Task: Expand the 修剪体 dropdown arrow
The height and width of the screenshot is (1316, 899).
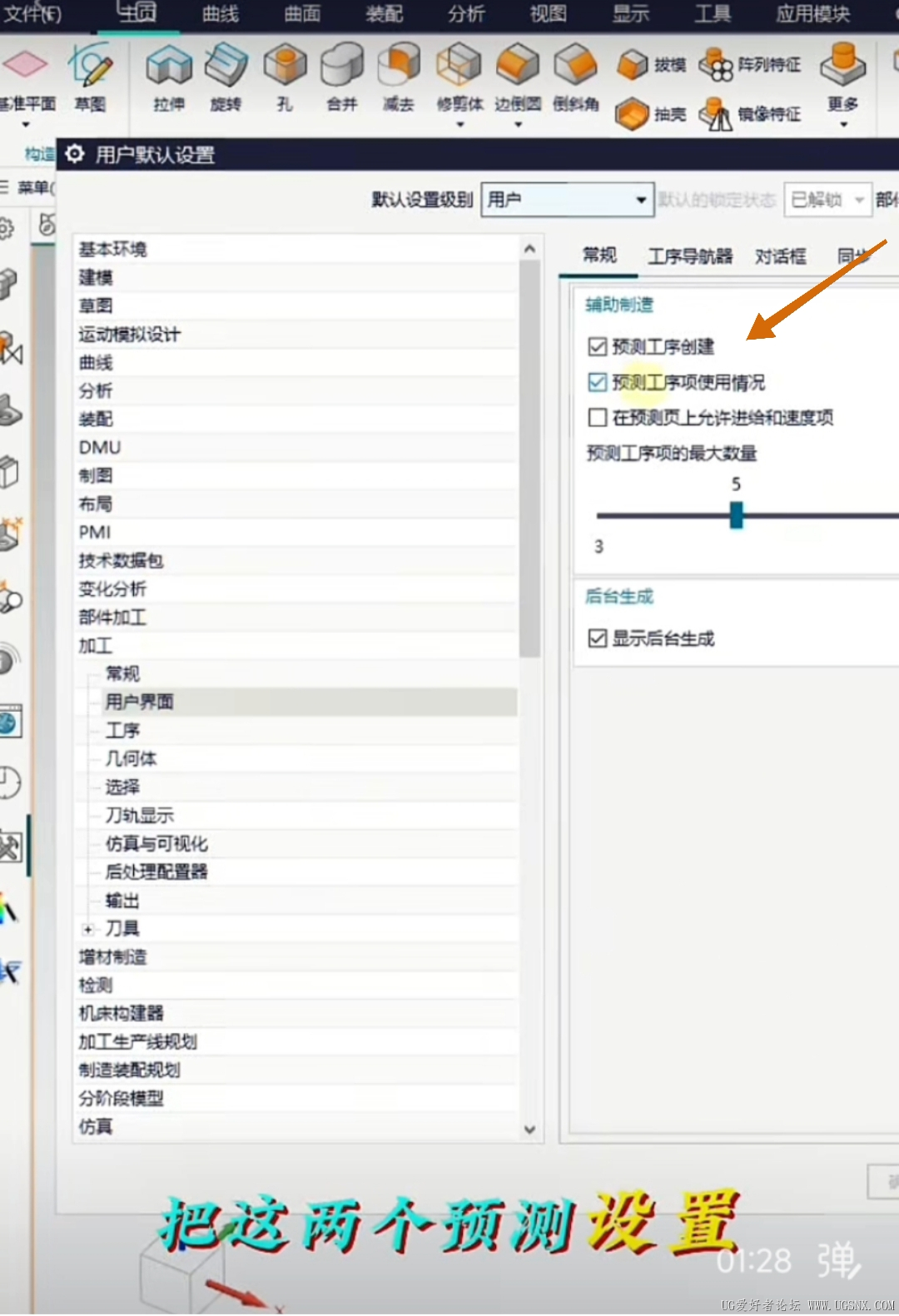Action: tap(460, 125)
